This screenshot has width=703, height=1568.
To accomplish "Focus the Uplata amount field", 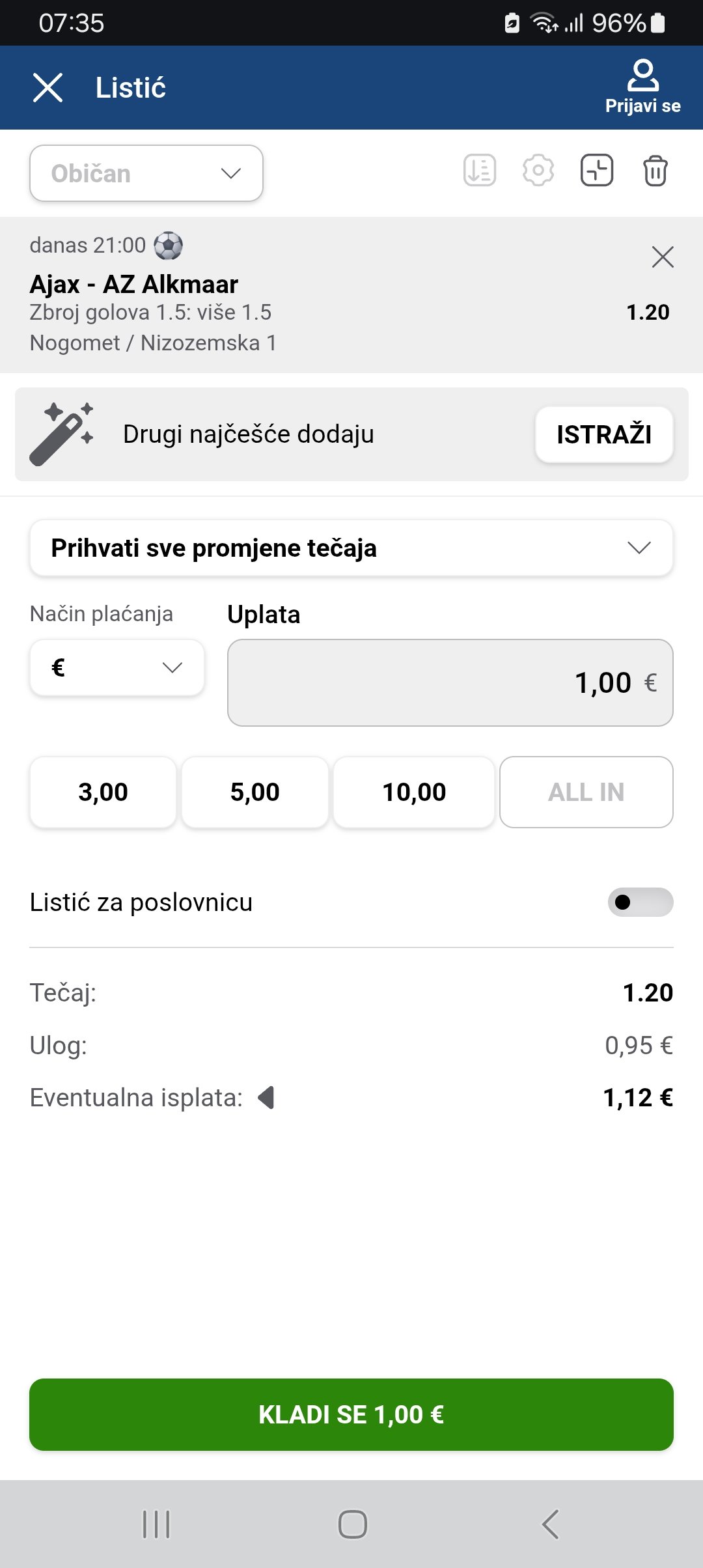I will (450, 682).
